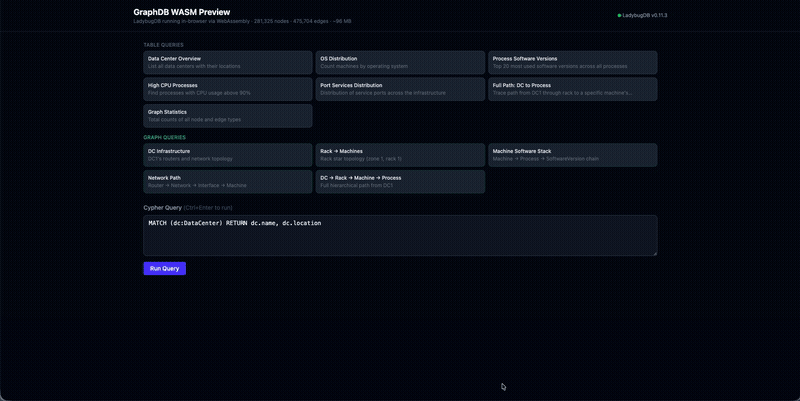Run the Data Center Overview query card

[x=228, y=62]
